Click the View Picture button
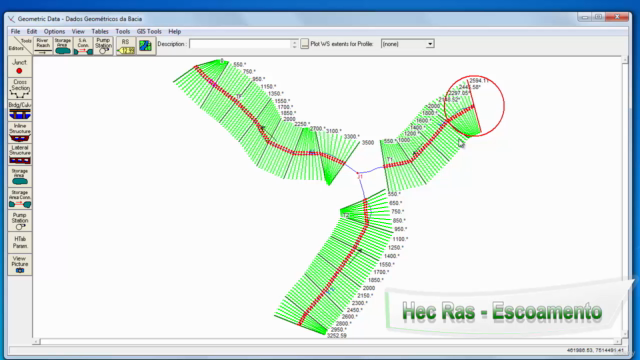Screen dimensions: 640x360 tap(20, 264)
